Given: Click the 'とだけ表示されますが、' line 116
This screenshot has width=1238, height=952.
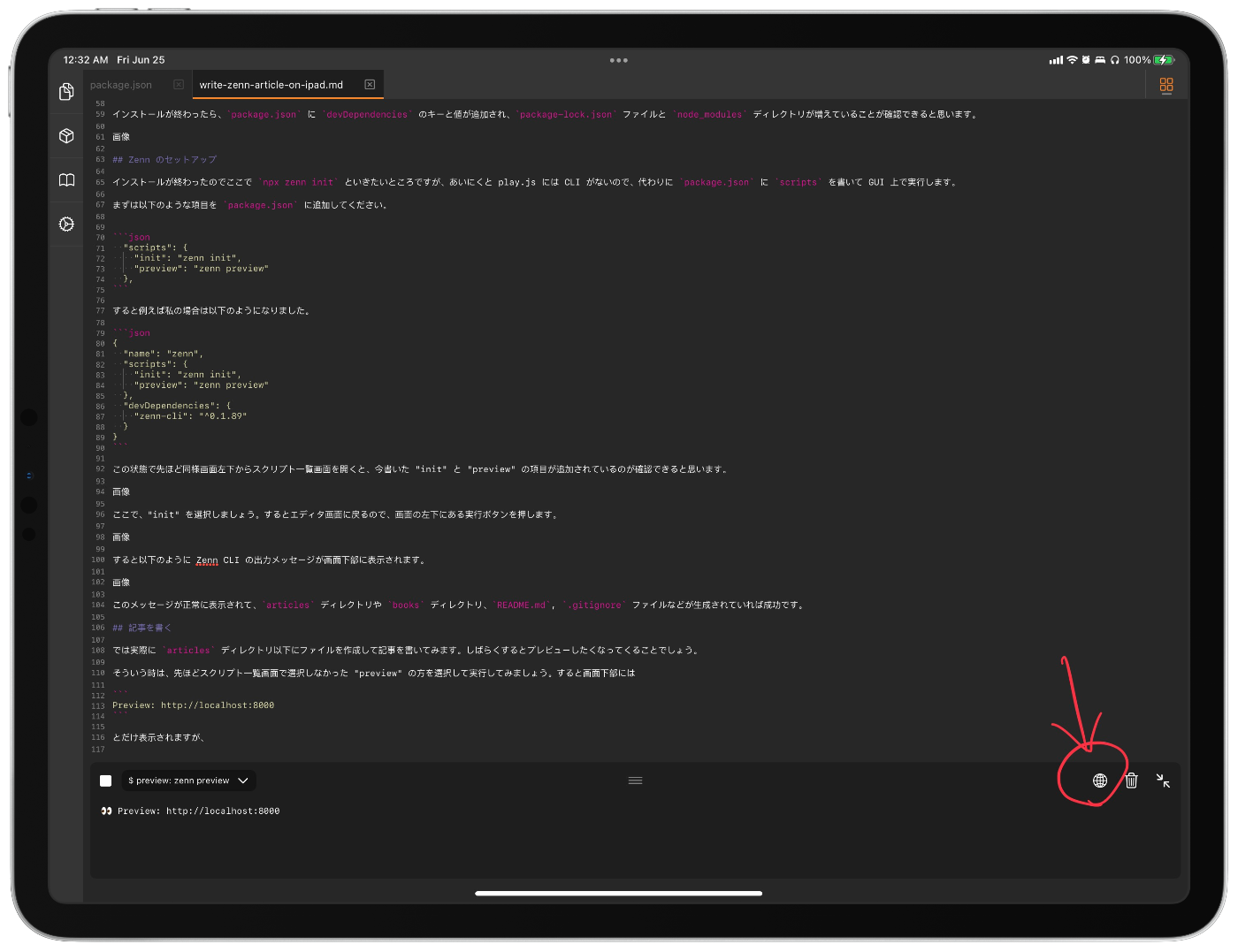Looking at the screenshot, I should point(158,737).
